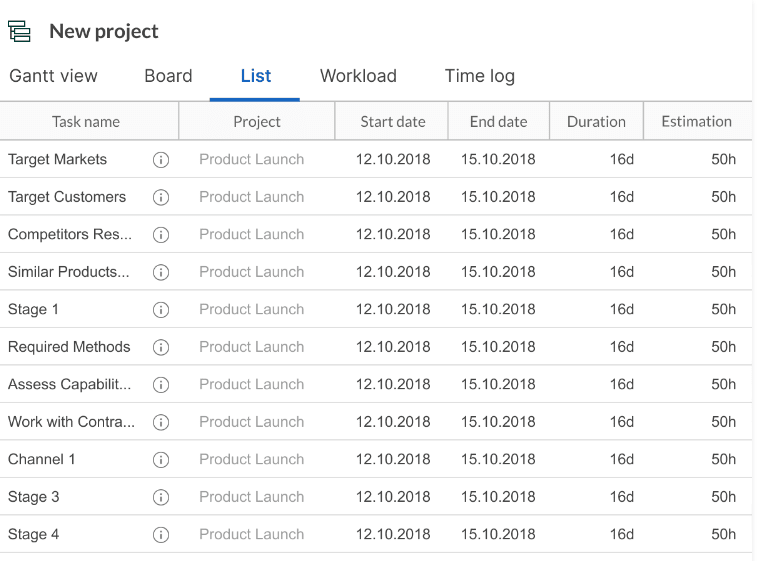This screenshot has height=561, width=758.
Task: Show info for Competitors Res... task
Action: (x=161, y=235)
